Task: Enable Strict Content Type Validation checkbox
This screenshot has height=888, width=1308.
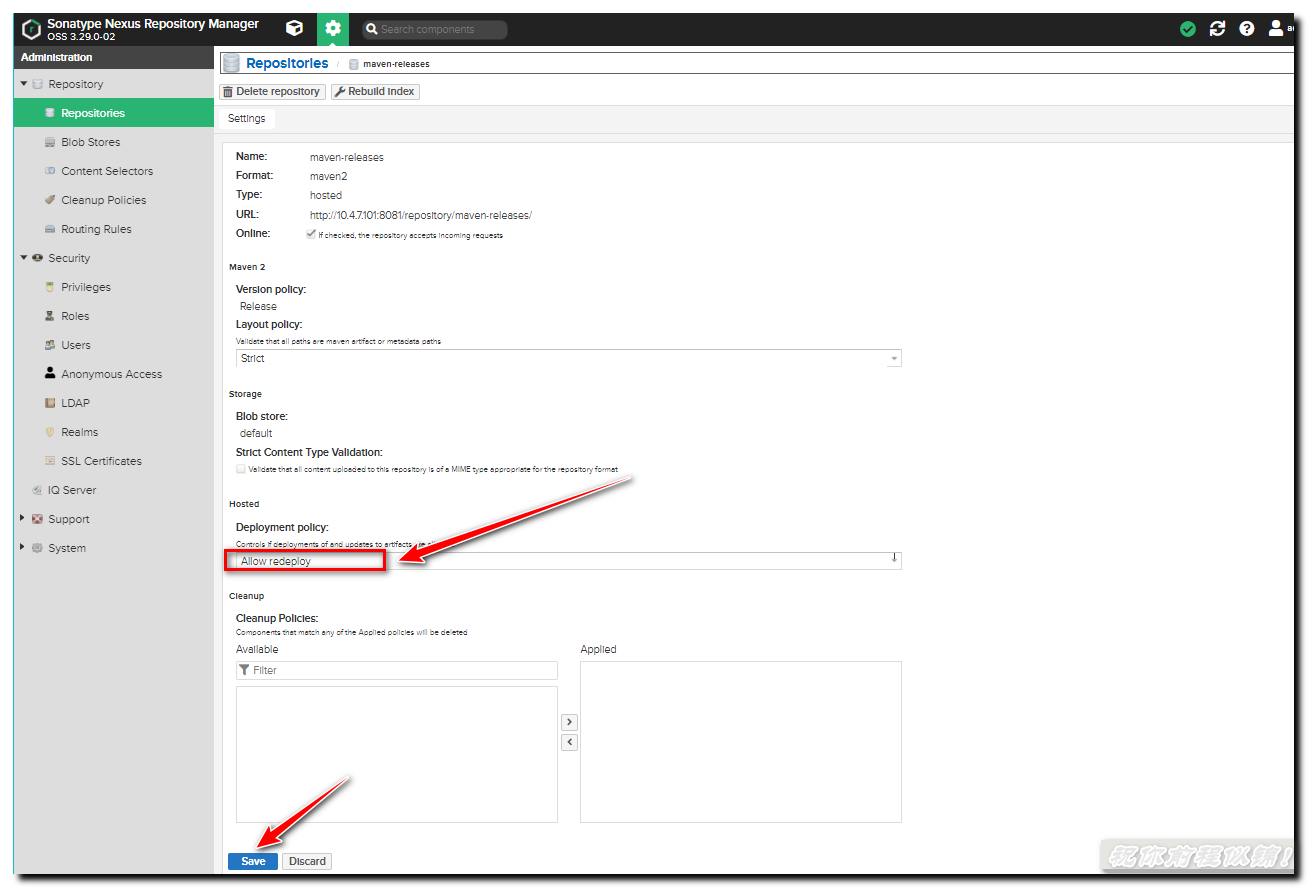Action: point(241,469)
